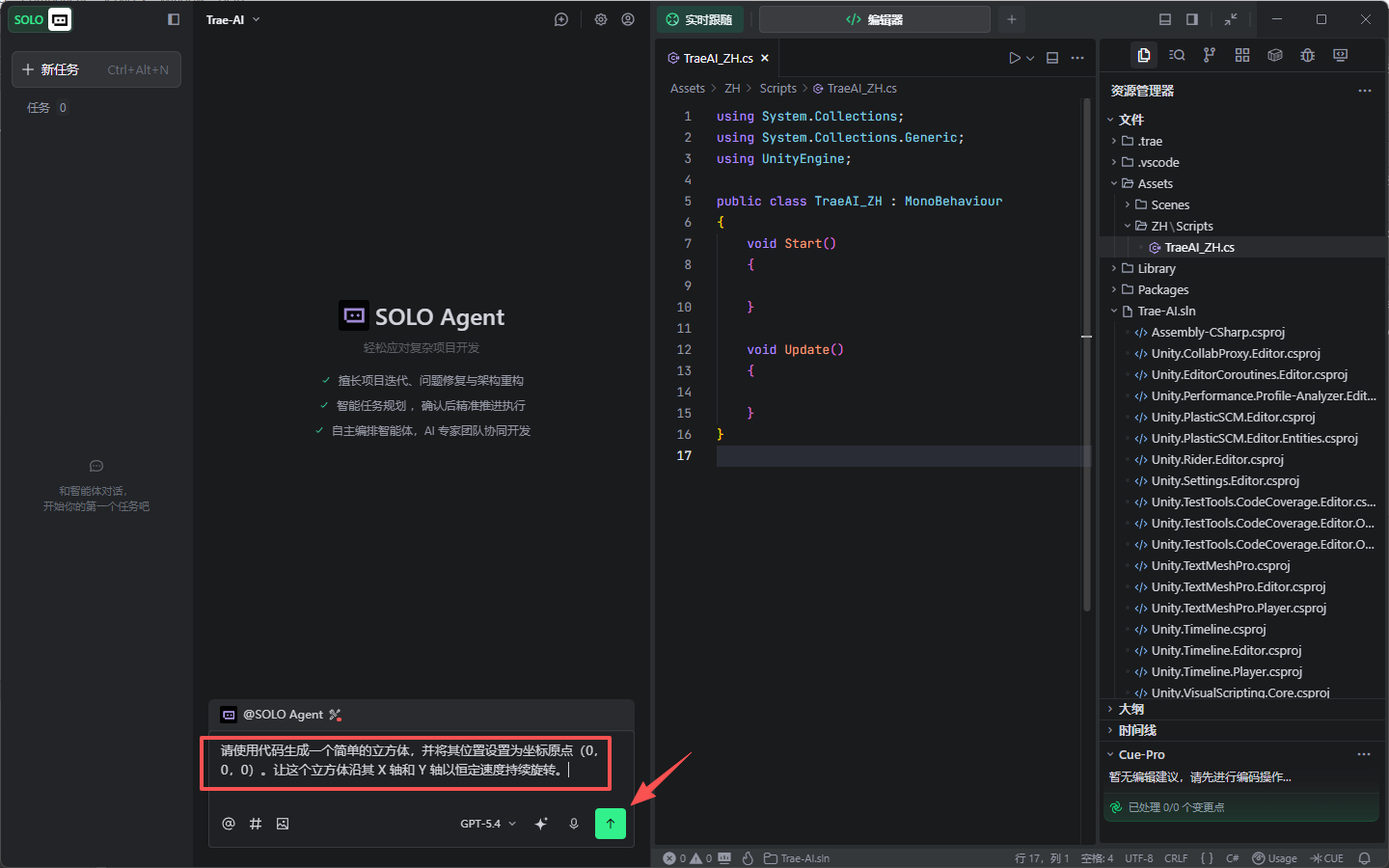Click the flame icon in status bar

tap(748, 858)
